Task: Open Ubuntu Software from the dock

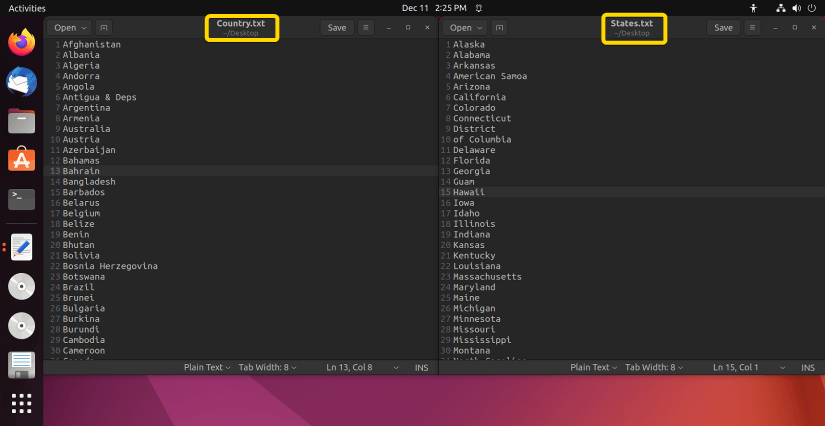Action: [x=22, y=160]
